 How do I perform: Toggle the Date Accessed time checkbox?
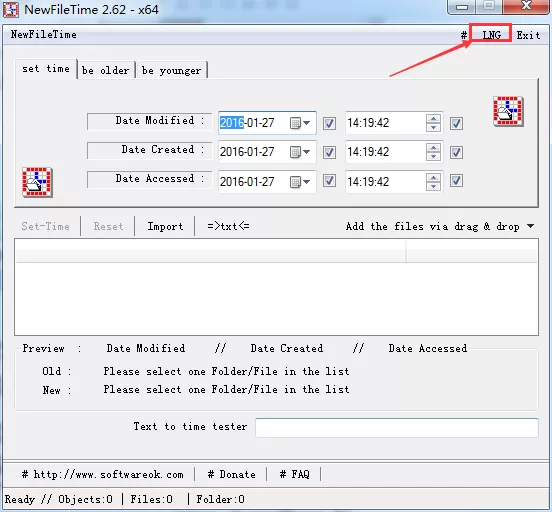[457, 181]
